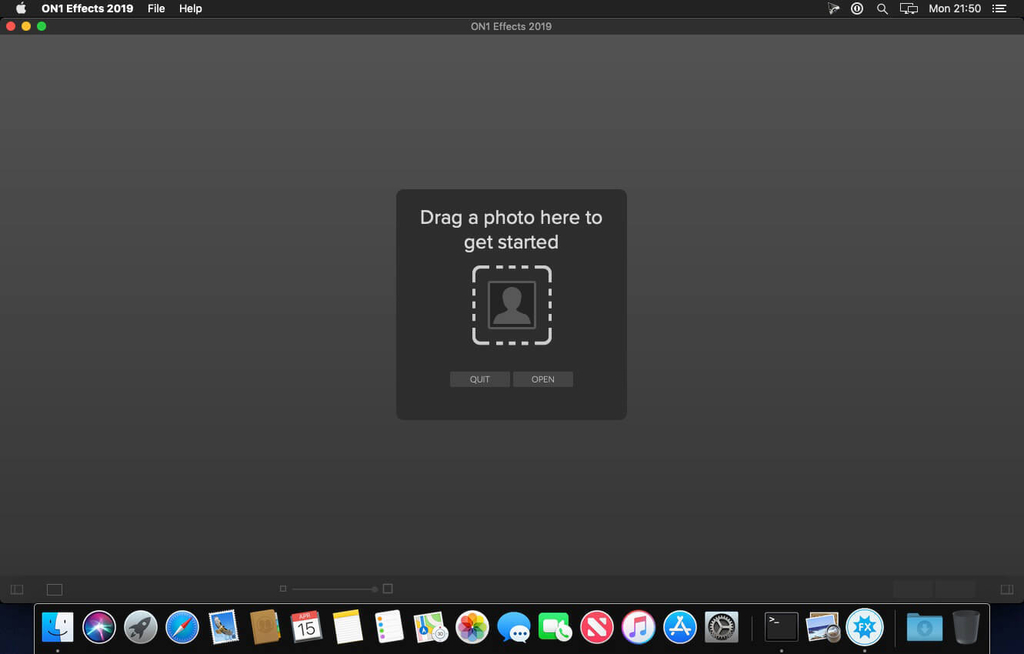
Task: Click the small zoom-out square icon
Action: [x=283, y=589]
